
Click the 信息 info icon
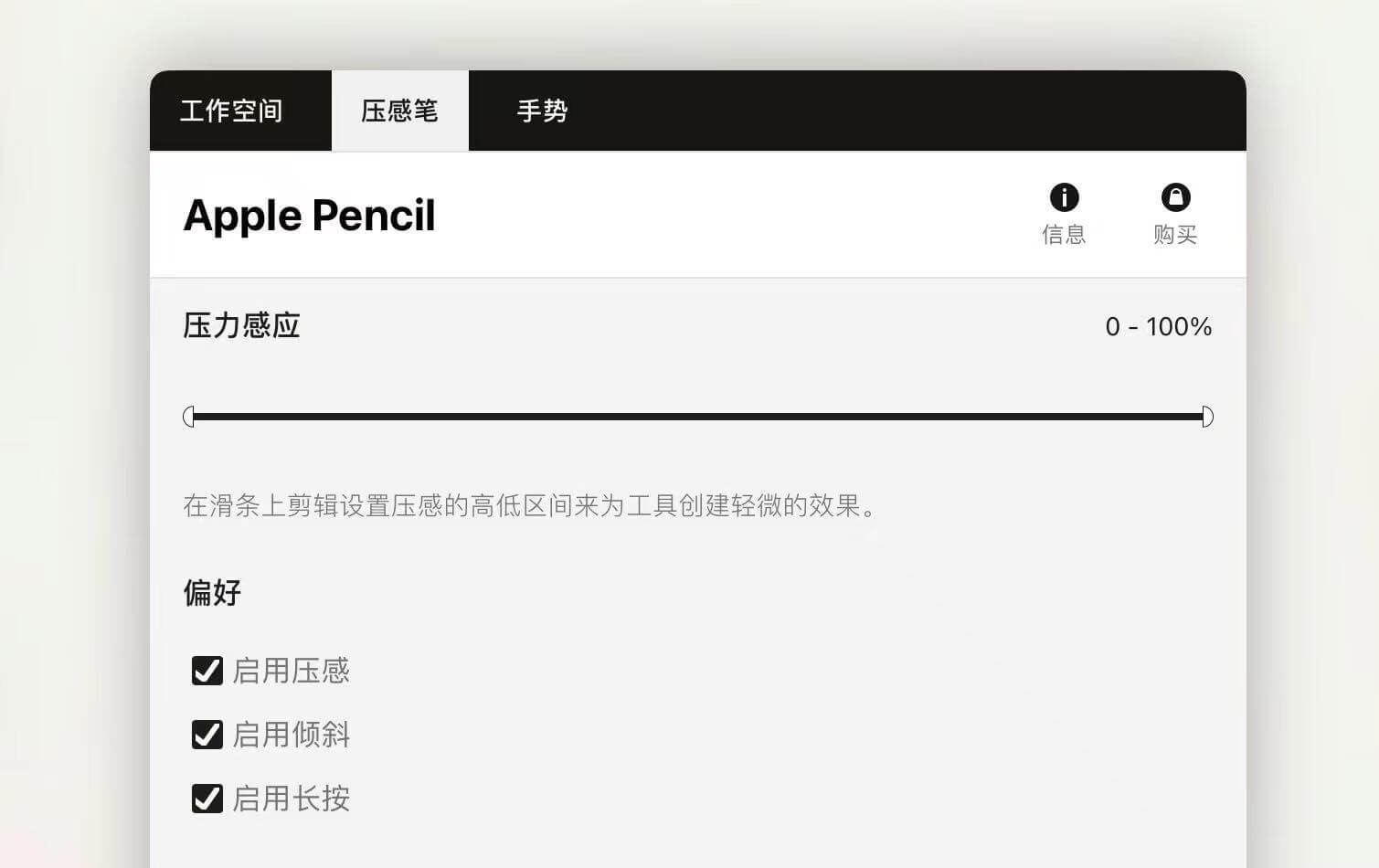pyautogui.click(x=1064, y=197)
